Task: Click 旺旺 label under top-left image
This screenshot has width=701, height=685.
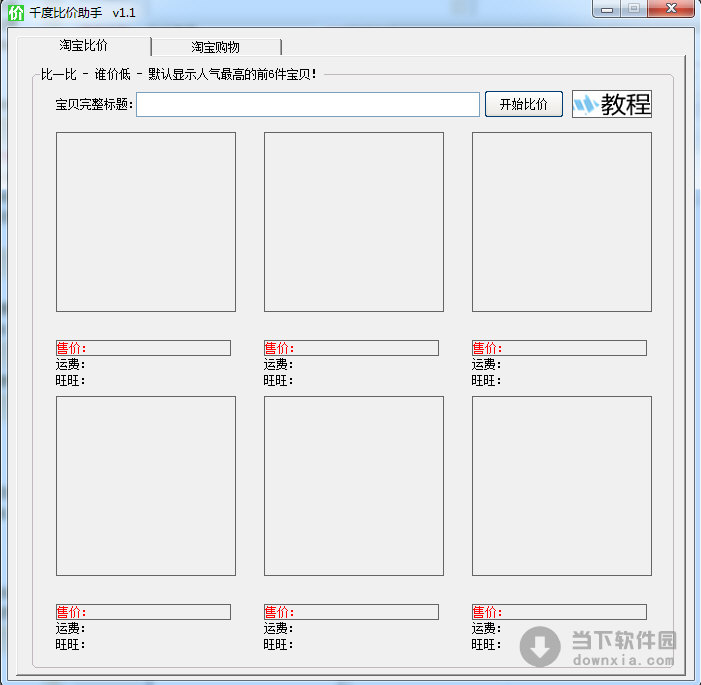Action: point(70,381)
